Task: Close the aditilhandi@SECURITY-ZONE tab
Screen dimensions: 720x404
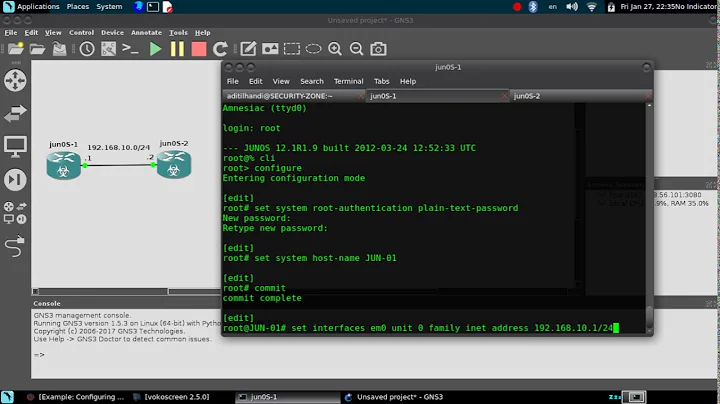Action: pyautogui.click(x=361, y=96)
